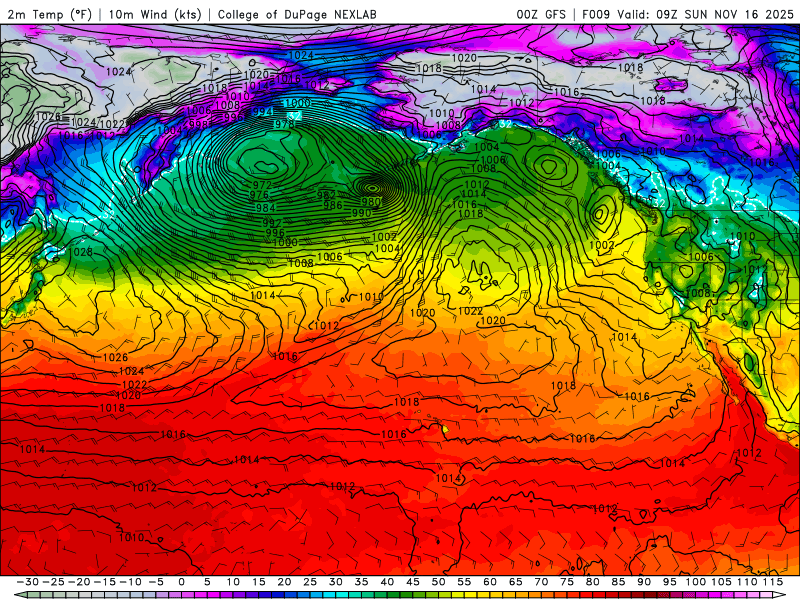Image resolution: width=800 pixels, height=600 pixels.
Task: Click the -20 value on the temperature scale
Action: (79, 582)
